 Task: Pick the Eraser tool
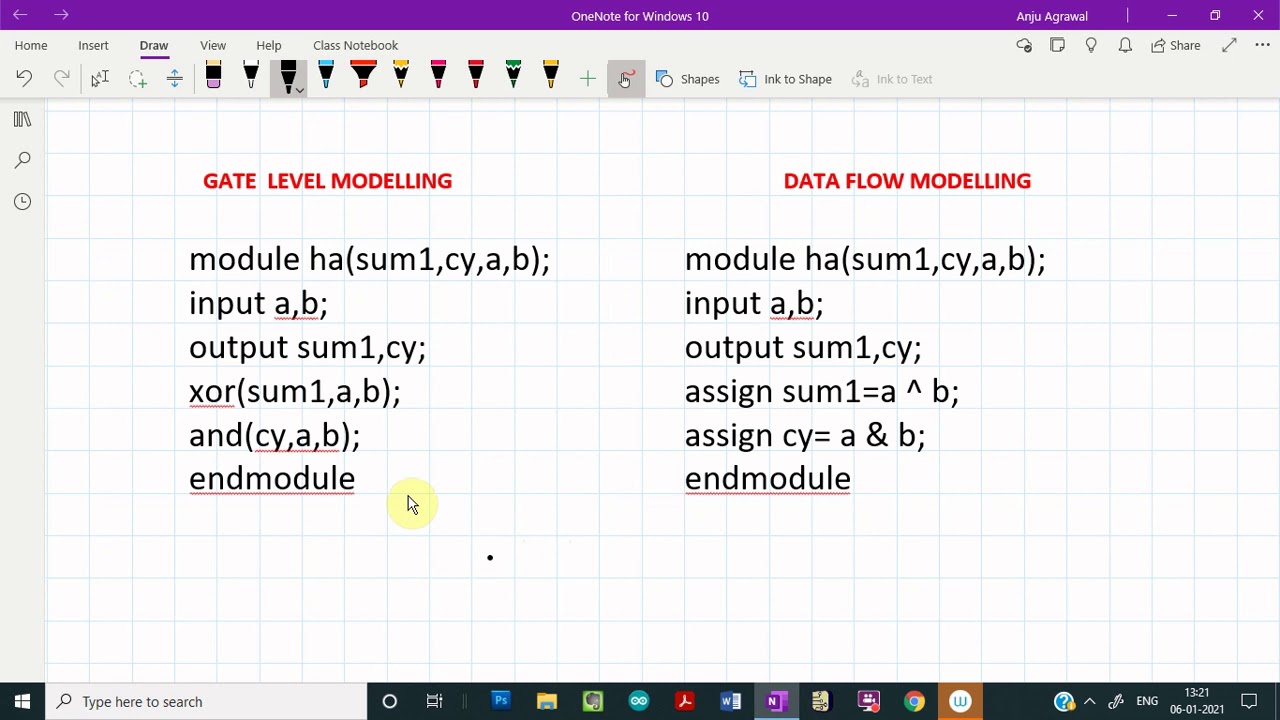[213, 77]
